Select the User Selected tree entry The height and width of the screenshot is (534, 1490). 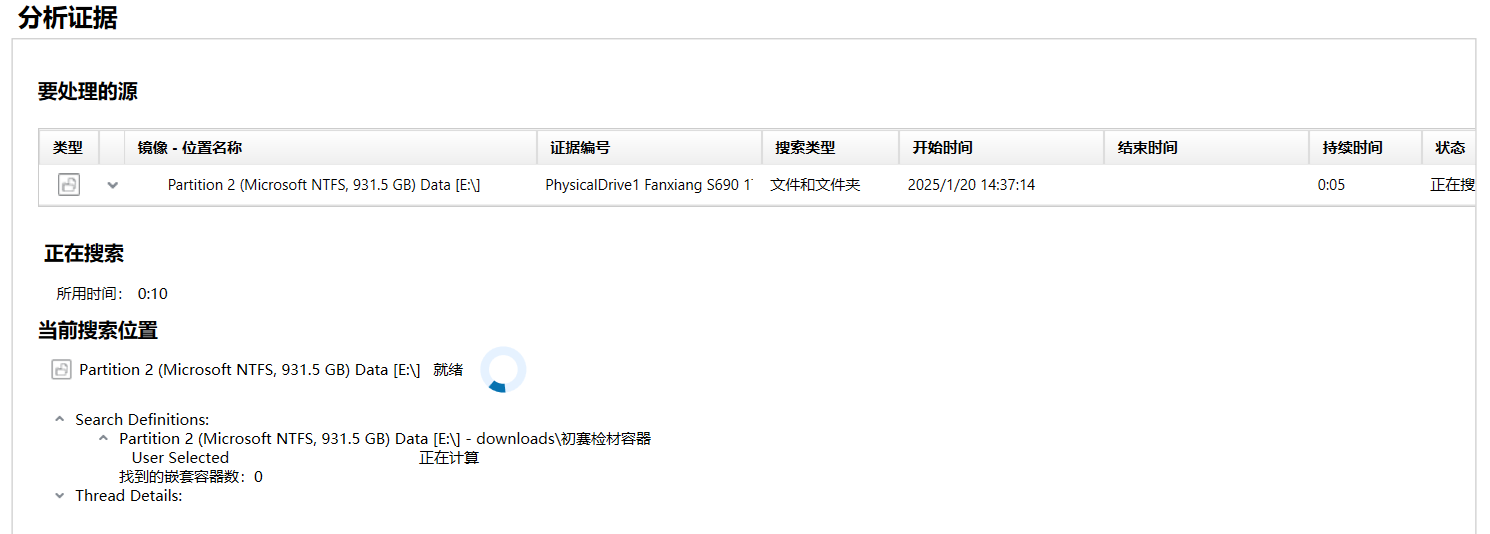pos(180,458)
